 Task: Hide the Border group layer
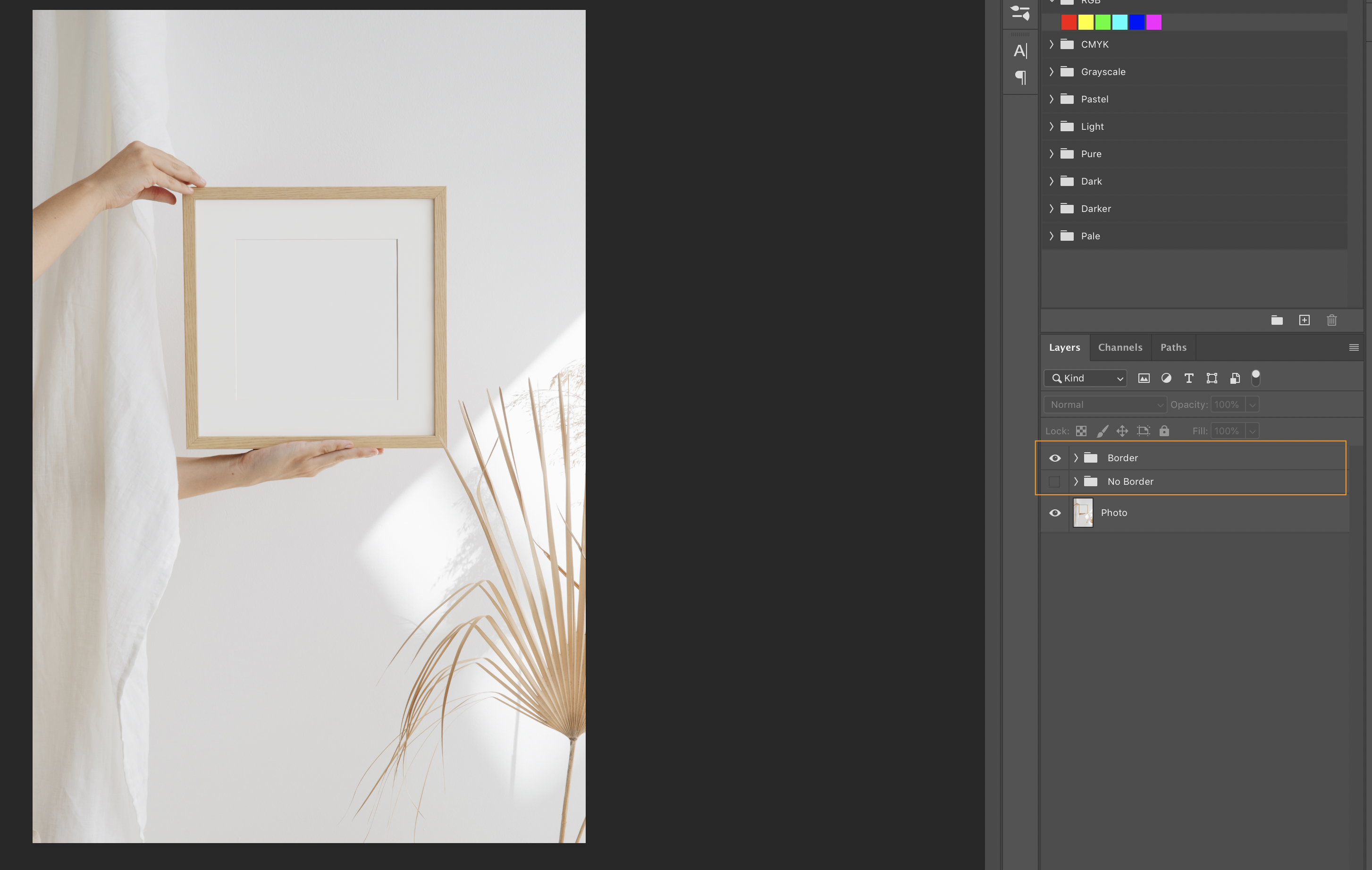(x=1055, y=458)
